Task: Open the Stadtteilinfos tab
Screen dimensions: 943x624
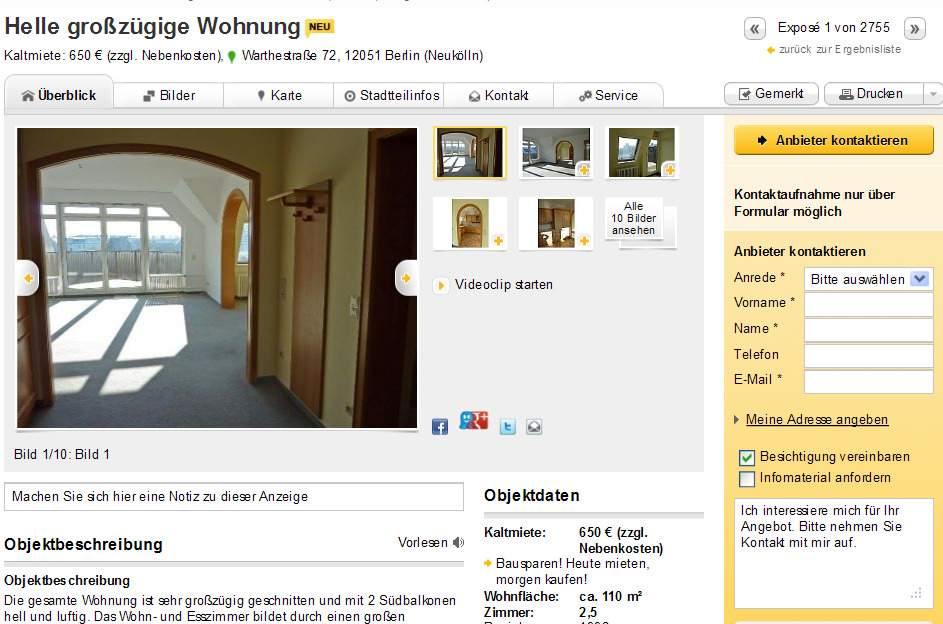Action: point(392,96)
